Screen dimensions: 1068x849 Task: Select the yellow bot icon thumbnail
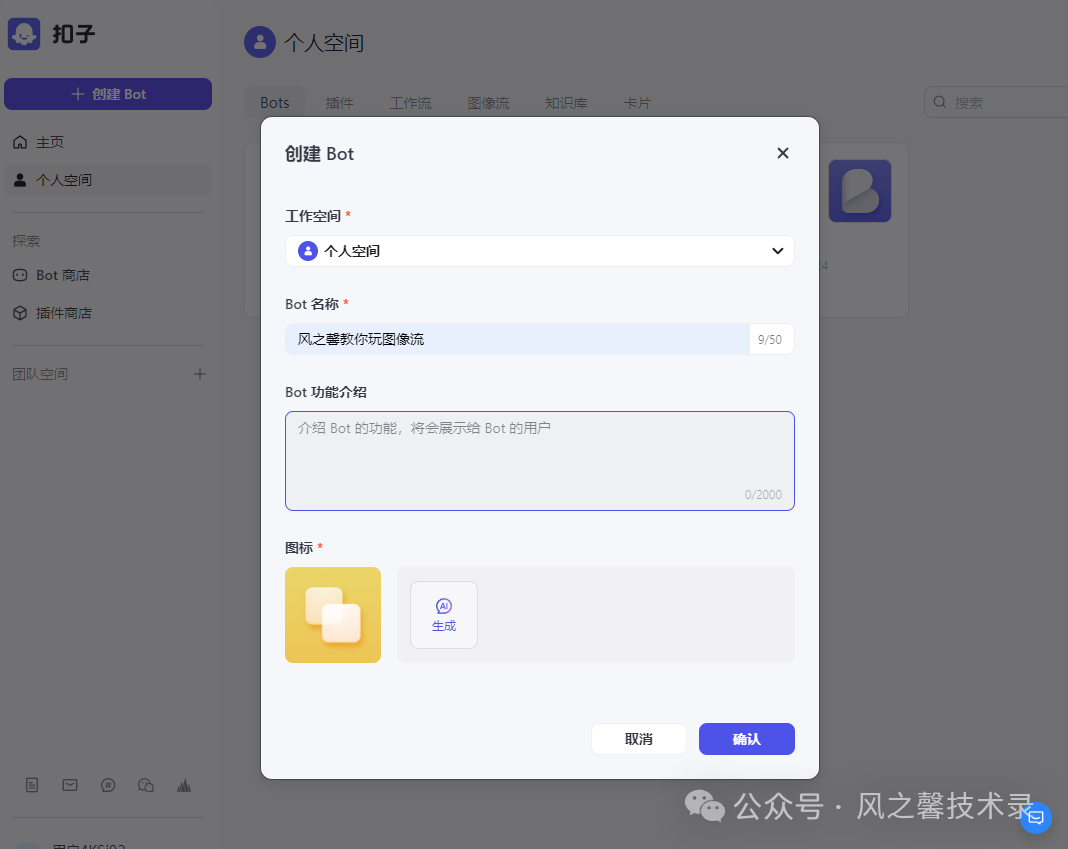tap(332, 615)
